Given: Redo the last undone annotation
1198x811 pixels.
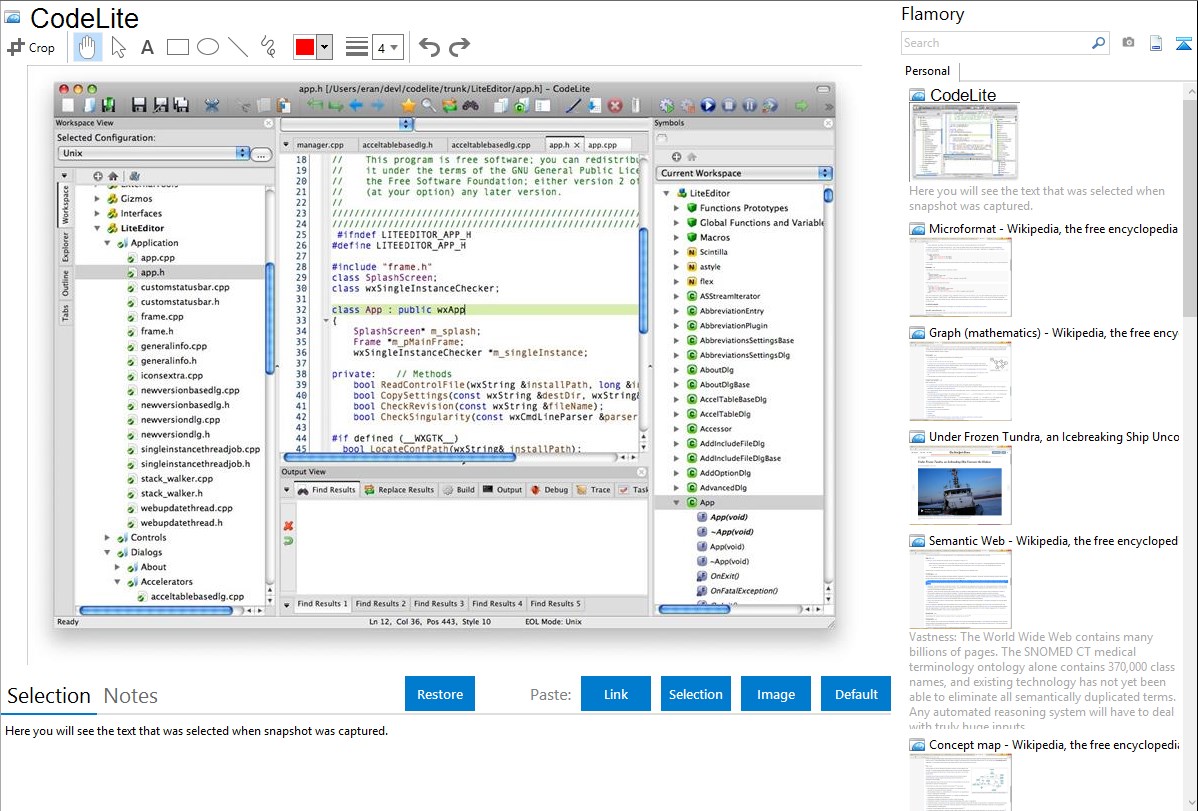Looking at the screenshot, I should 459,47.
